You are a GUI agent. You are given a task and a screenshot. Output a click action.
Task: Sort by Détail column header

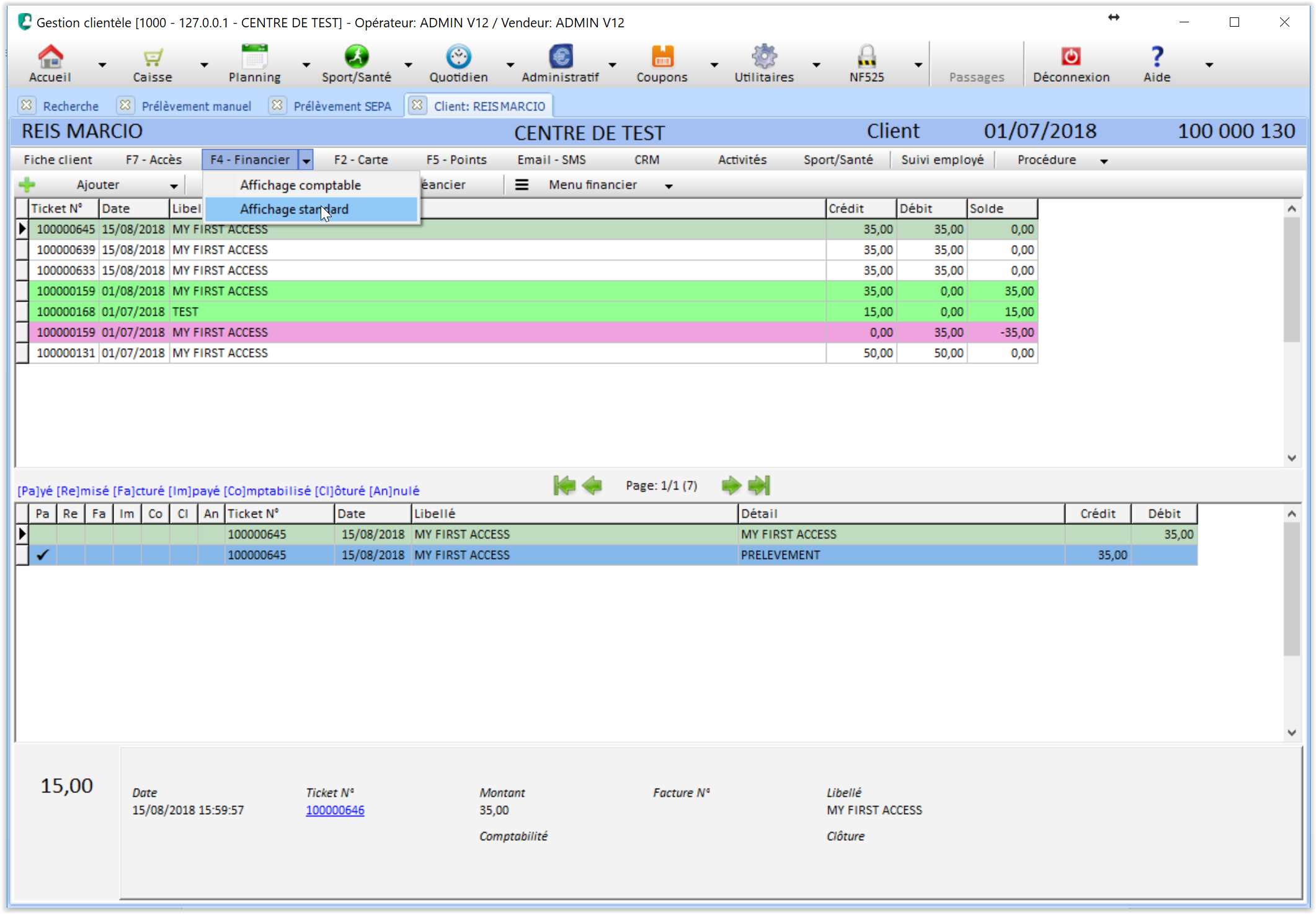click(901, 513)
